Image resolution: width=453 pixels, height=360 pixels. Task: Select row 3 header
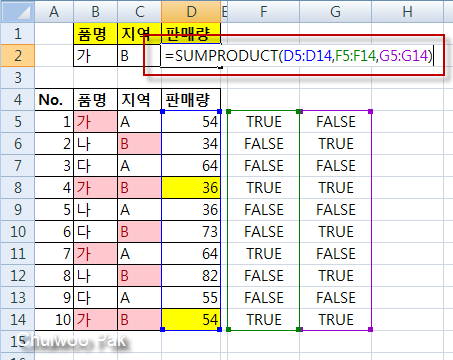(x=18, y=78)
